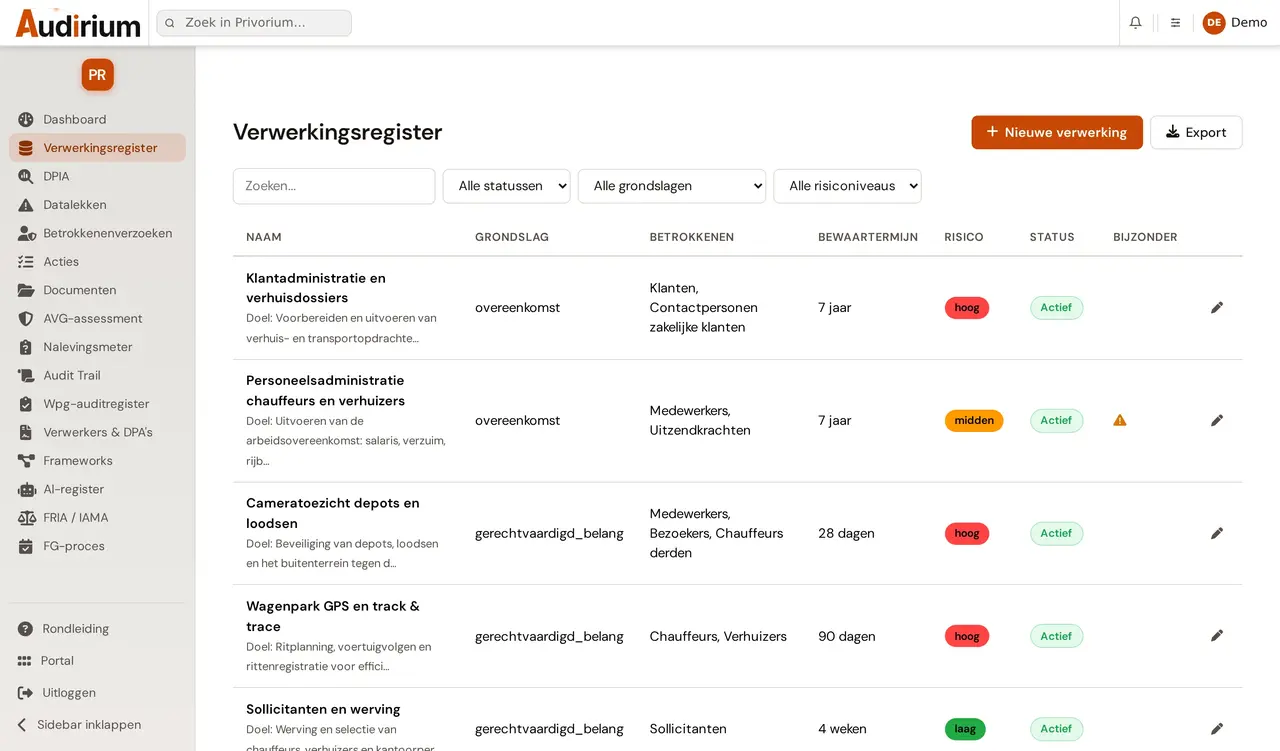Focus the Zoek in Privorium search box
1280x751 pixels.
pyautogui.click(x=254, y=23)
